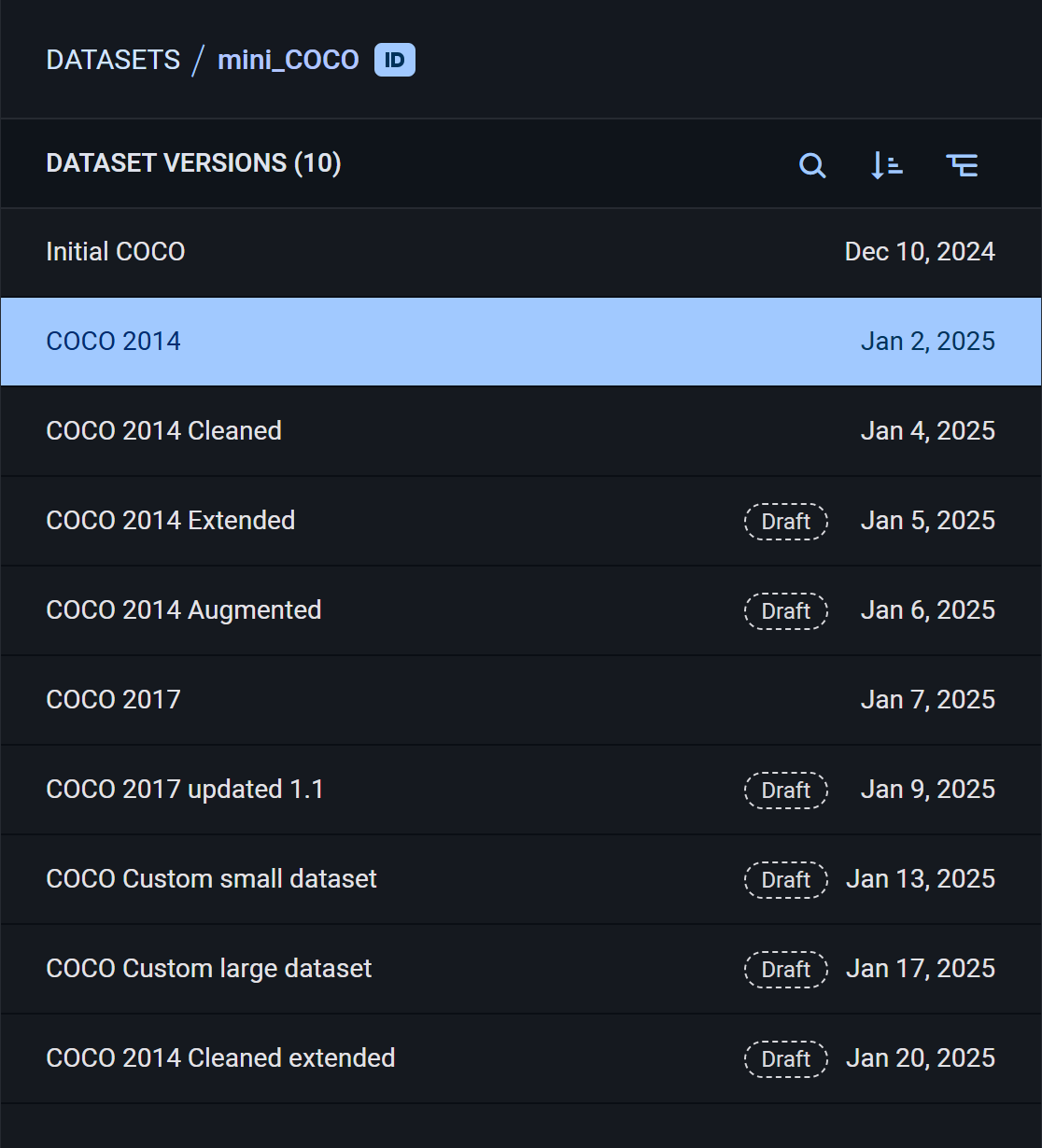Open the search icon in dataset versions
Screen dimensions: 1042x1148
(x=812, y=164)
